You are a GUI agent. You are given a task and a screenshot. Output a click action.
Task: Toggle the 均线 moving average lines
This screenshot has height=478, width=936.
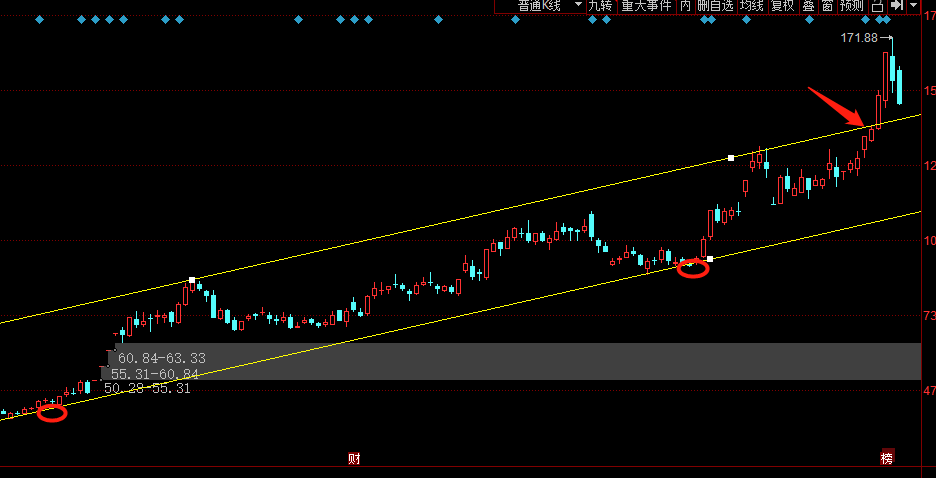tap(752, 6)
